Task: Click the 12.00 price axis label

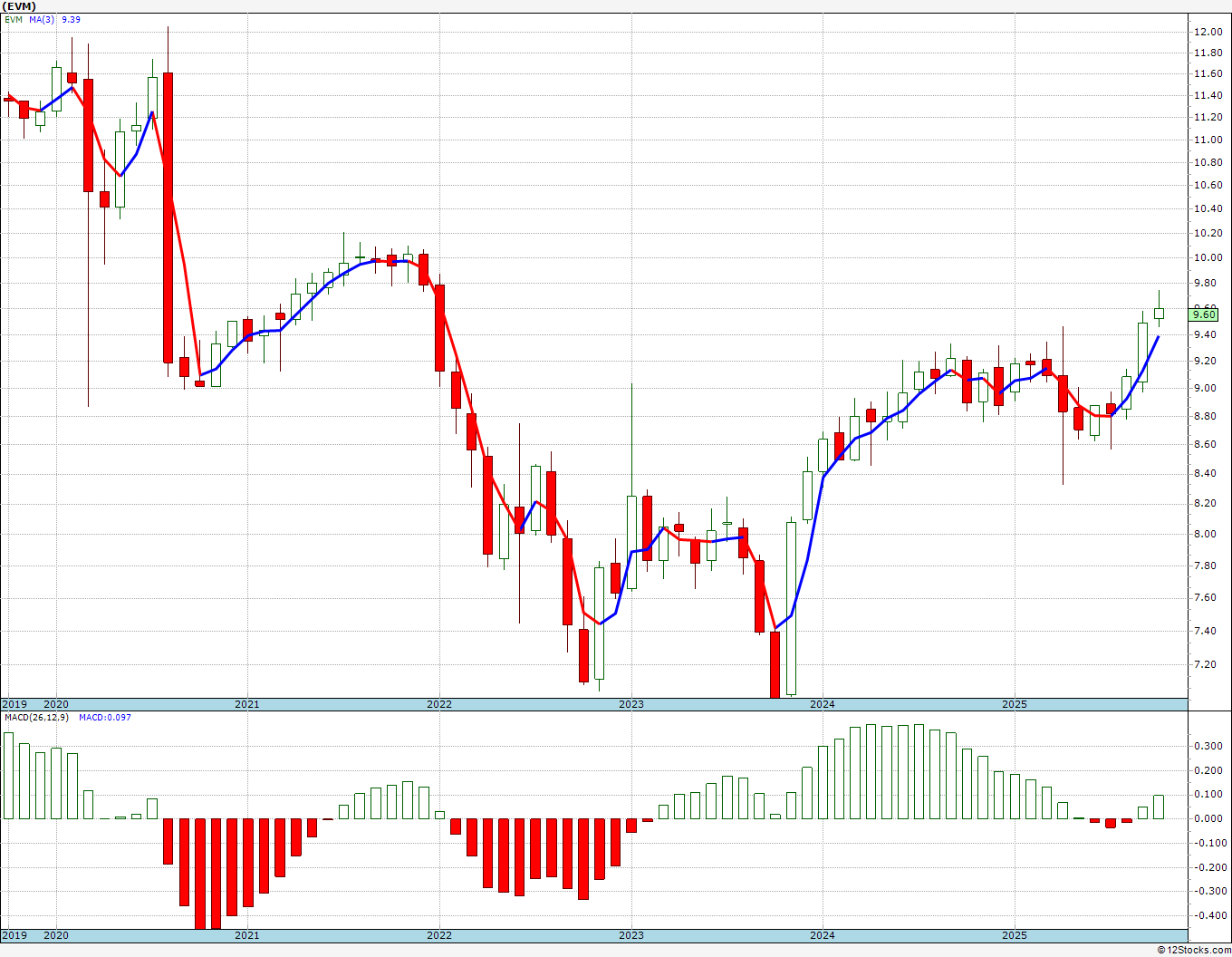Action: [1207, 32]
